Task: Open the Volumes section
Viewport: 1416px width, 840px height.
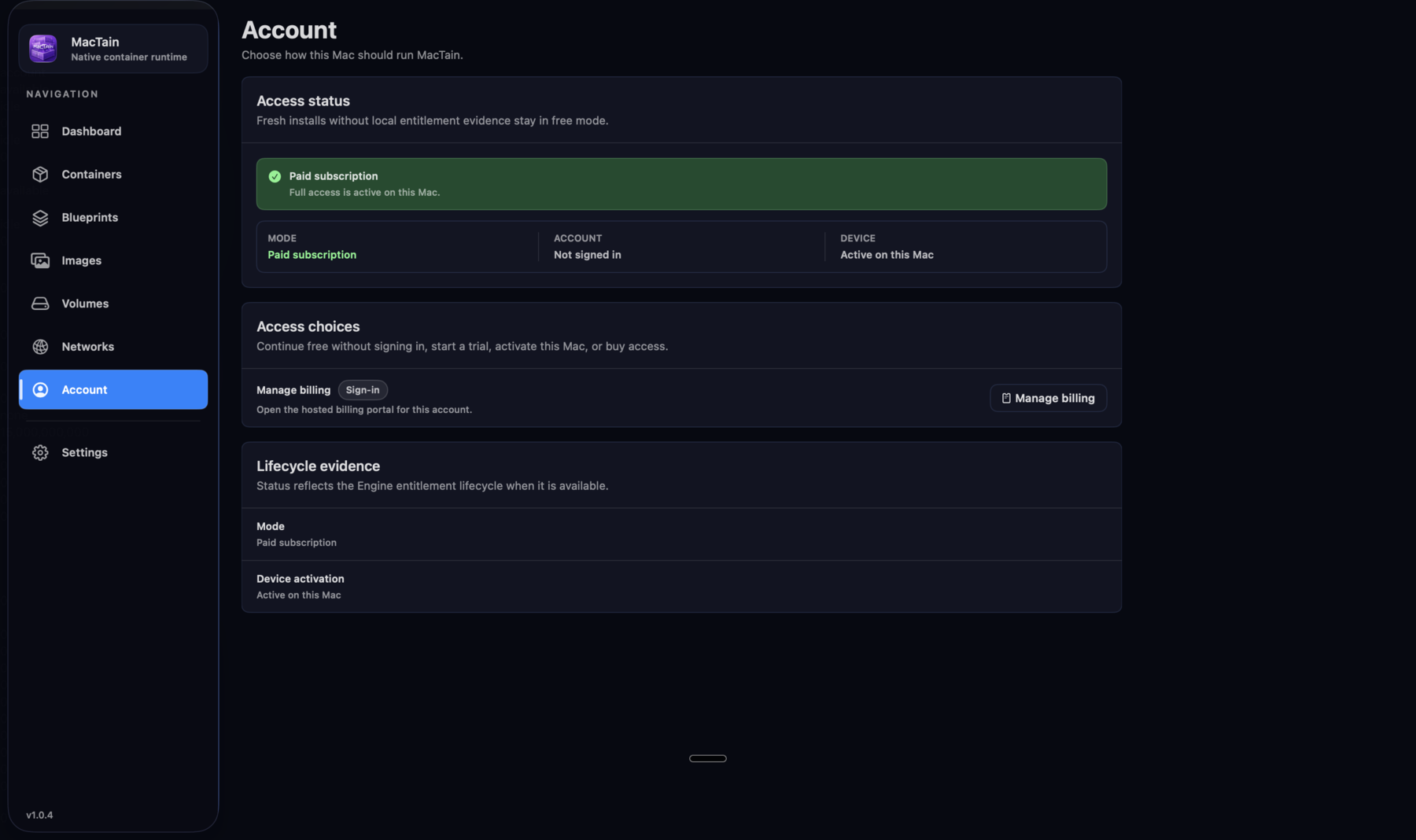Action: (113, 304)
